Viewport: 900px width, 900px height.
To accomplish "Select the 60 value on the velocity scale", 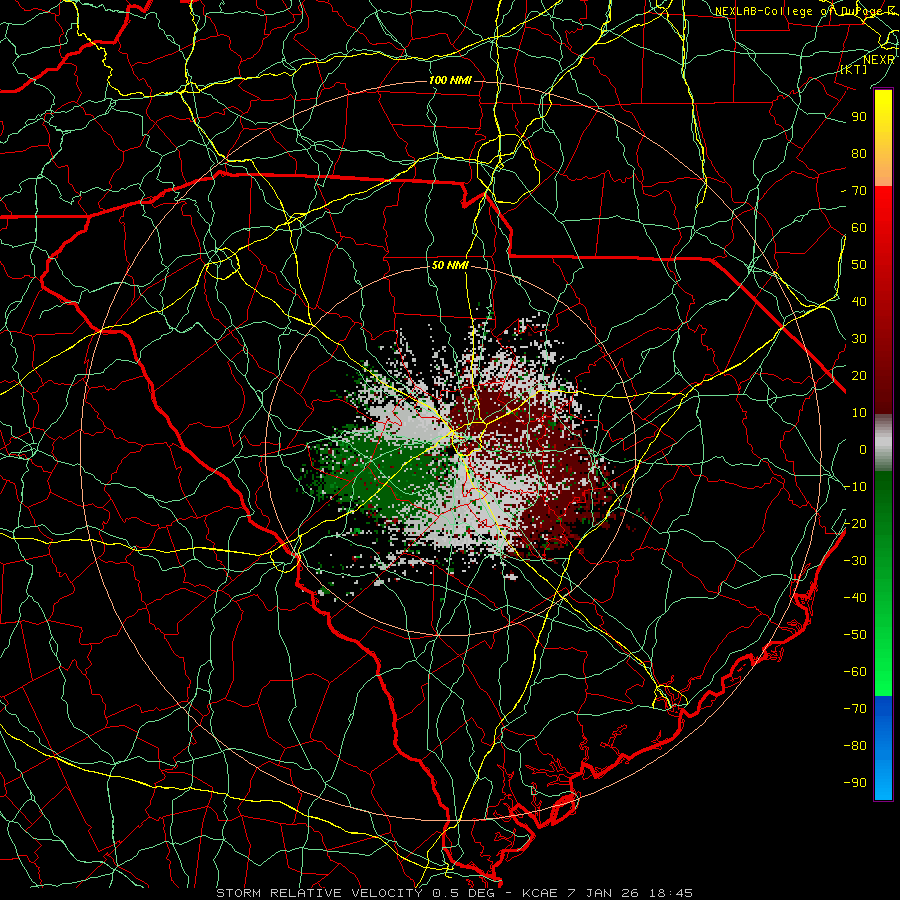I will (x=859, y=228).
